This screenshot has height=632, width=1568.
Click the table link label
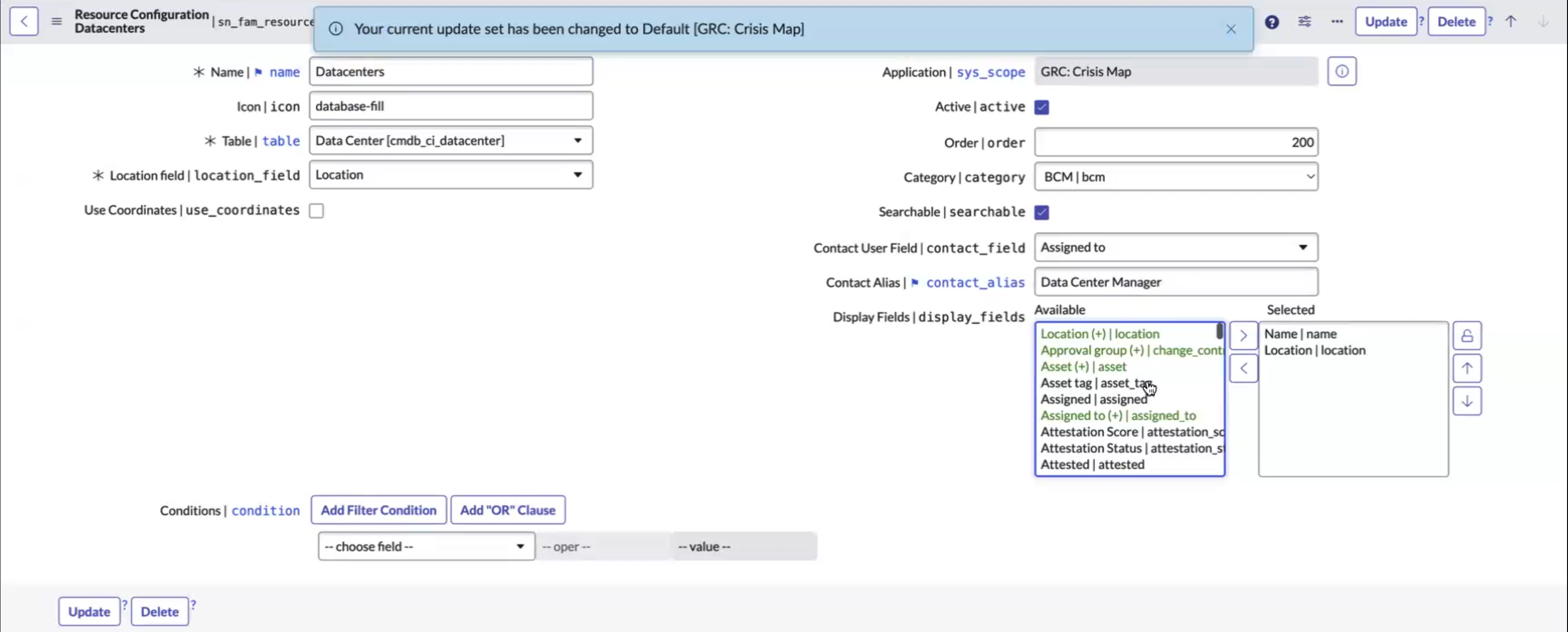pyautogui.click(x=281, y=141)
